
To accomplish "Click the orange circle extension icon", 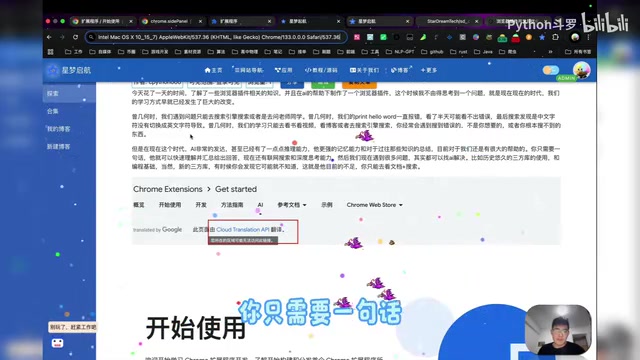I will [529, 37].
